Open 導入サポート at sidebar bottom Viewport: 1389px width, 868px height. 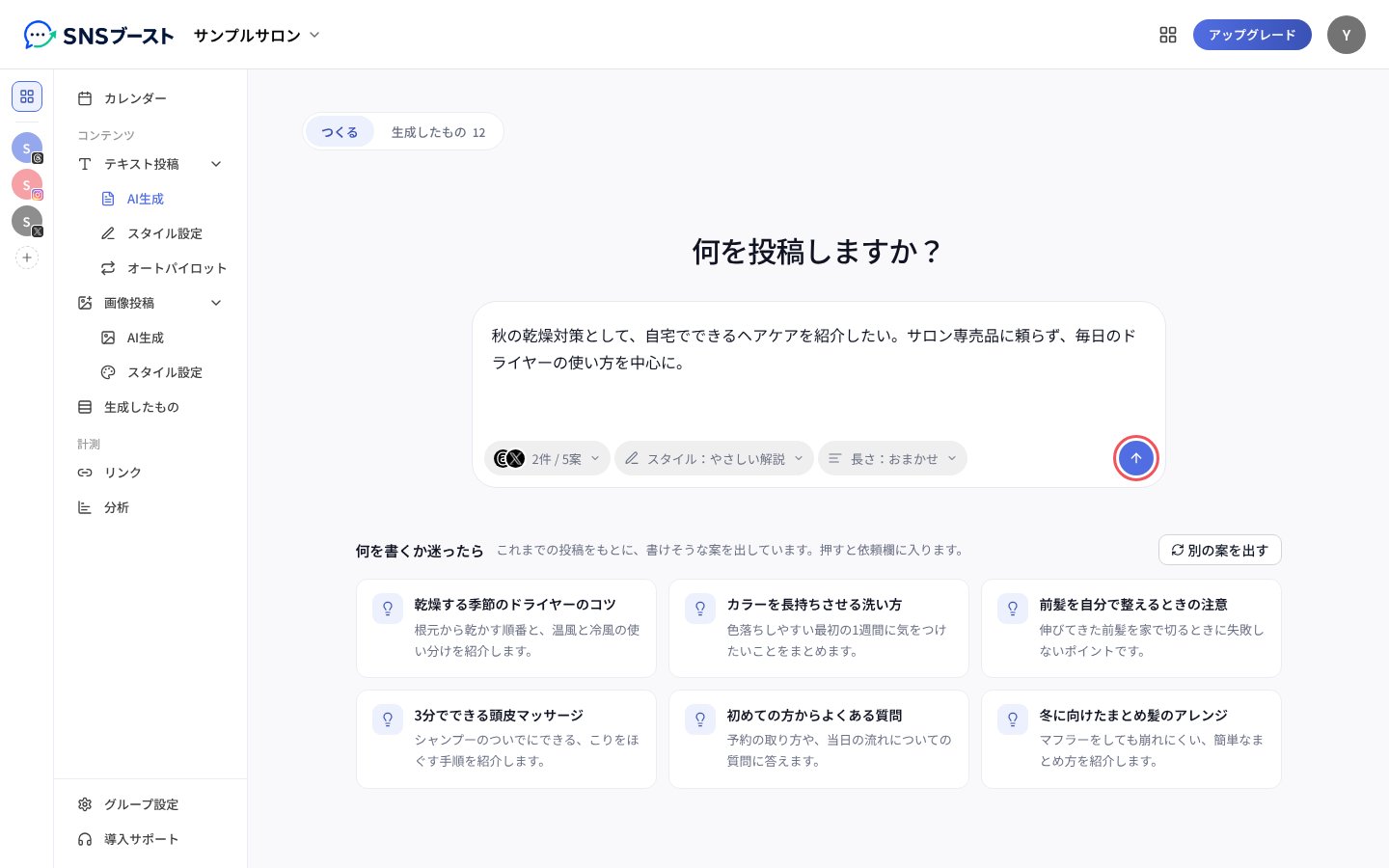point(150,839)
